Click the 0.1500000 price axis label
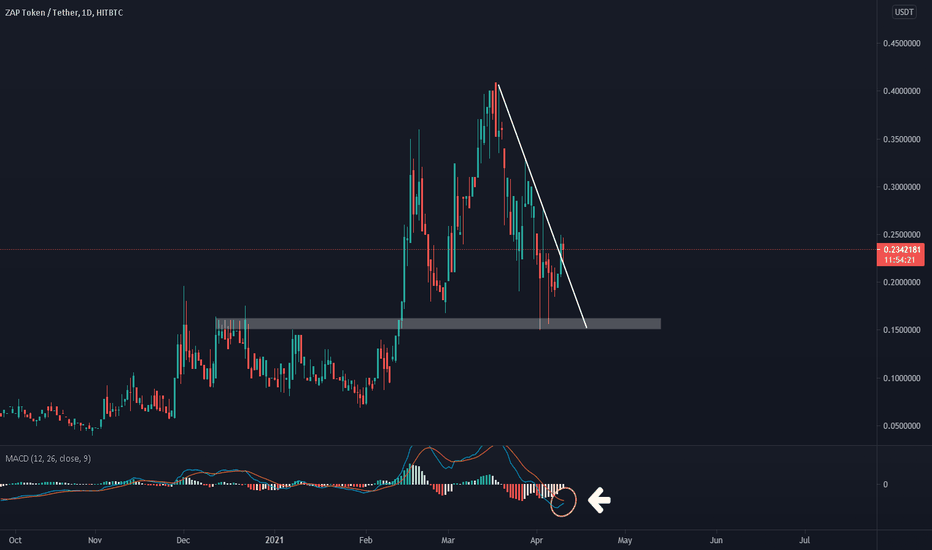The width and height of the screenshot is (932, 550). [901, 330]
